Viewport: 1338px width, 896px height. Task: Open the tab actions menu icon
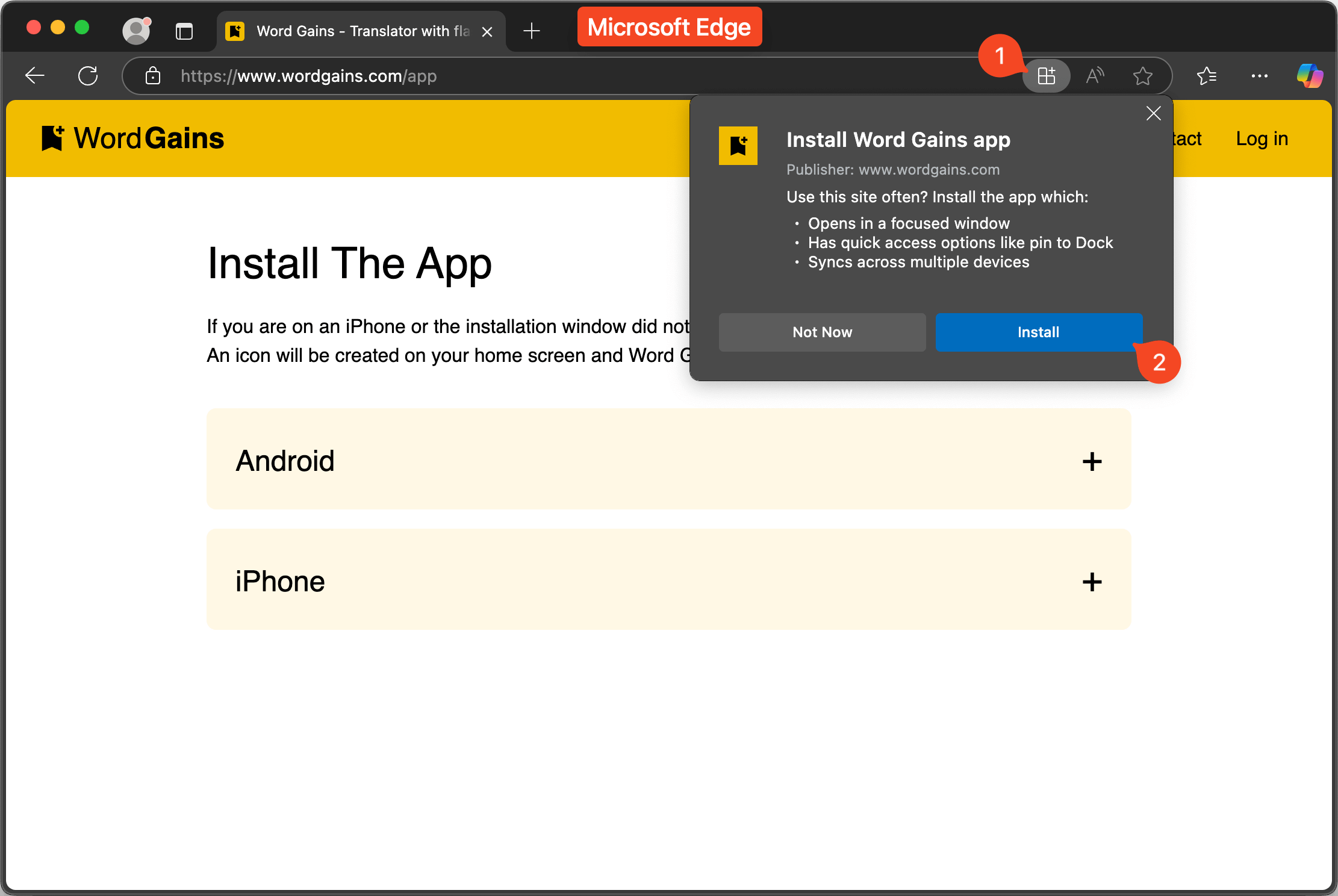184,31
